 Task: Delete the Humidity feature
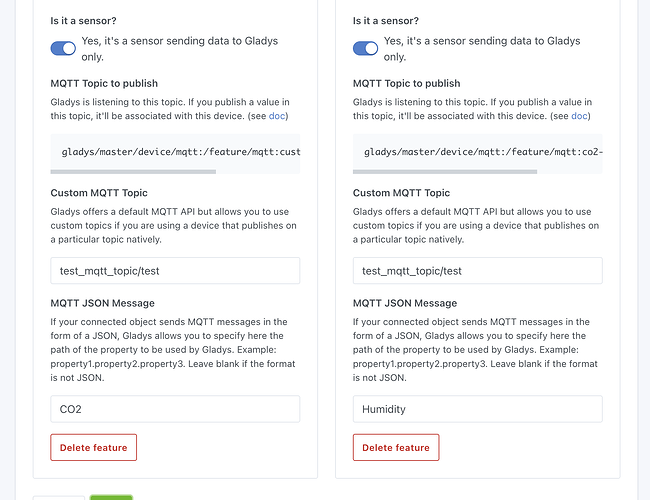[396, 447]
